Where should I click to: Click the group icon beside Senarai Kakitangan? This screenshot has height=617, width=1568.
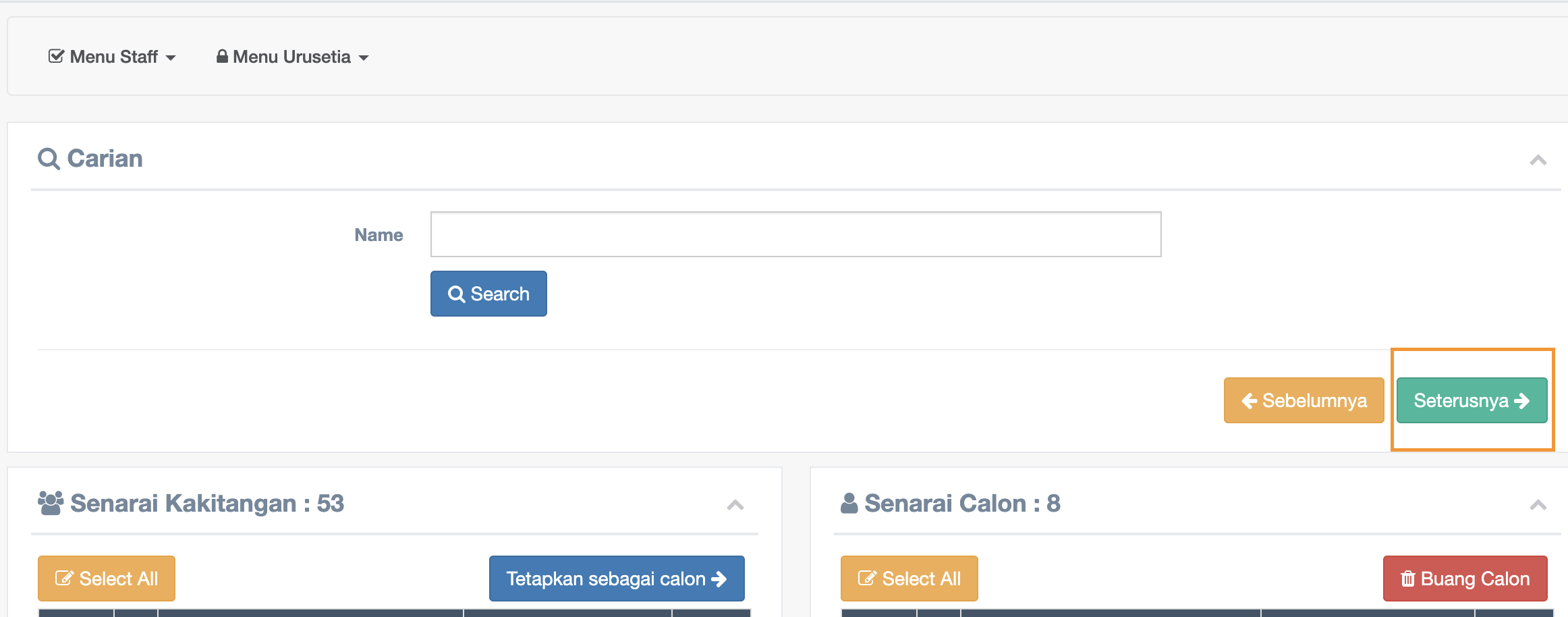(x=51, y=504)
